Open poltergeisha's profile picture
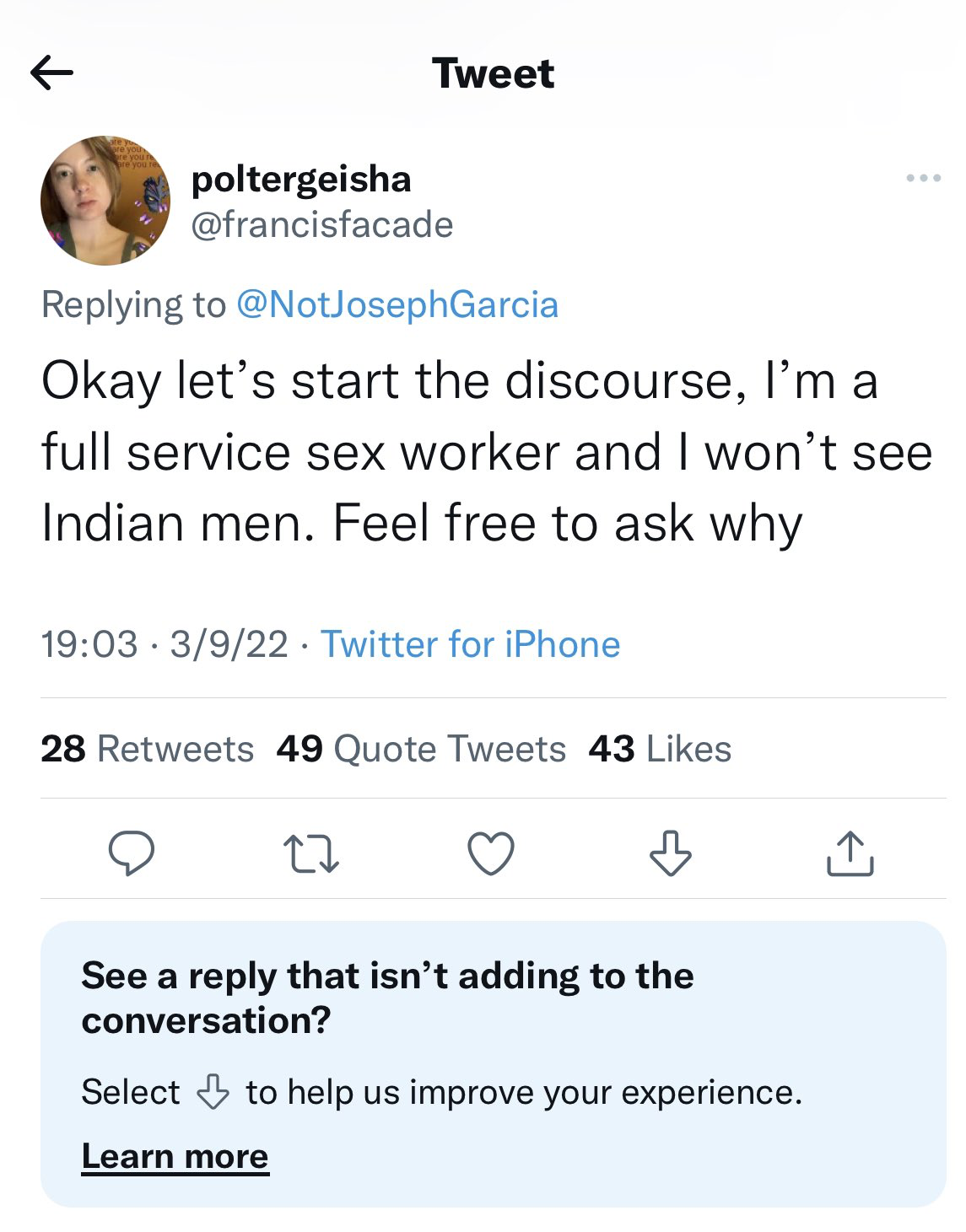Screen dimensions: 966x1232 [x=105, y=201]
